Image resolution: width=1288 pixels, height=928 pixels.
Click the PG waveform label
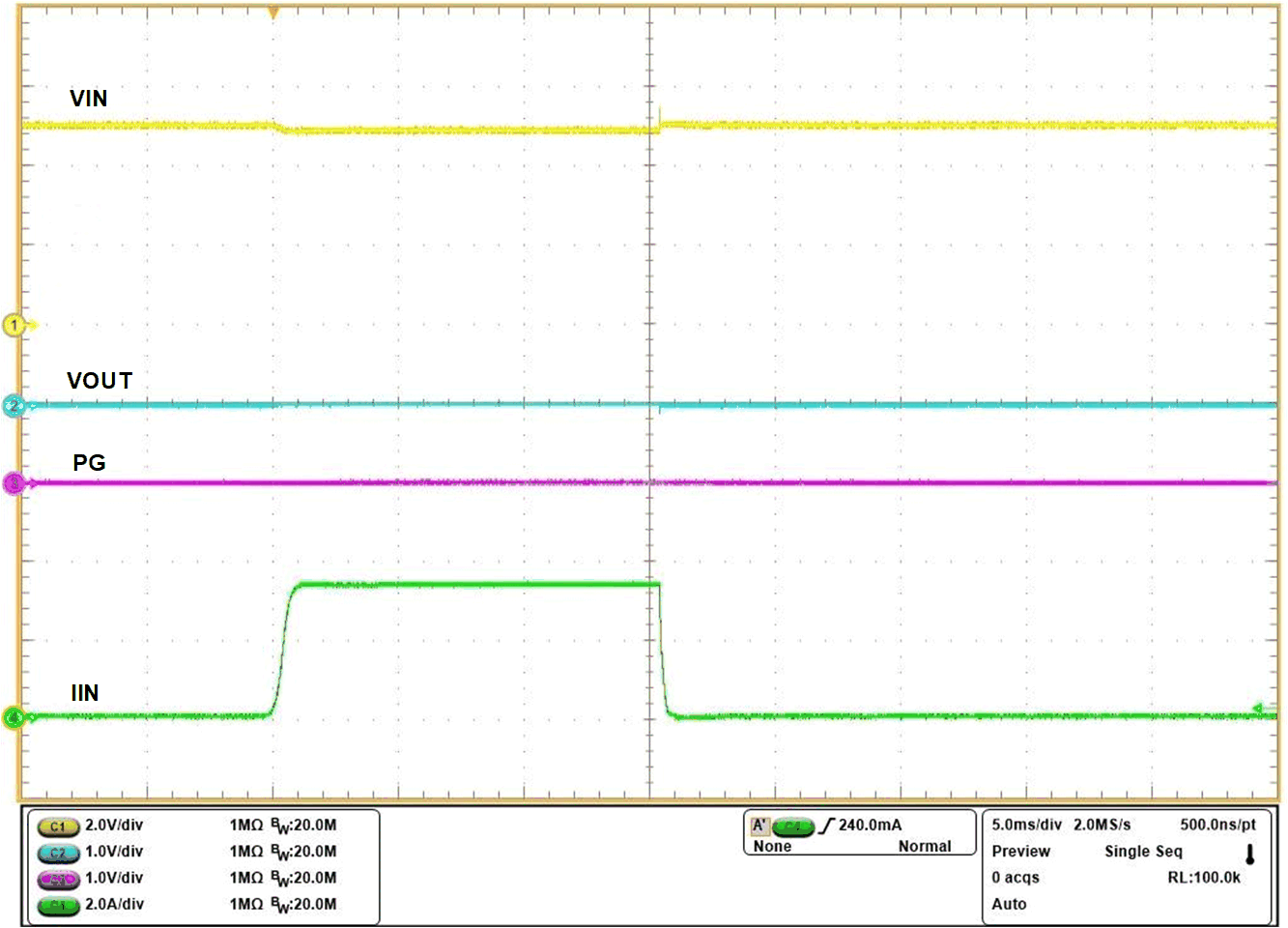[89, 463]
